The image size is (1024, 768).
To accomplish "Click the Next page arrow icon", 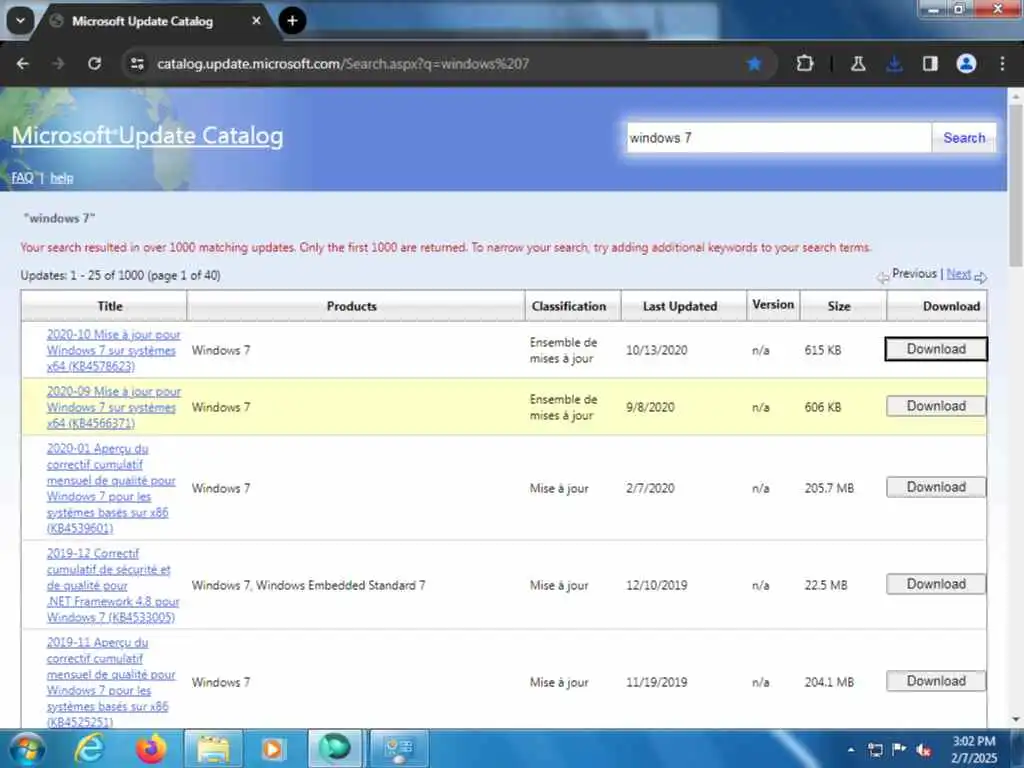I will pos(980,278).
